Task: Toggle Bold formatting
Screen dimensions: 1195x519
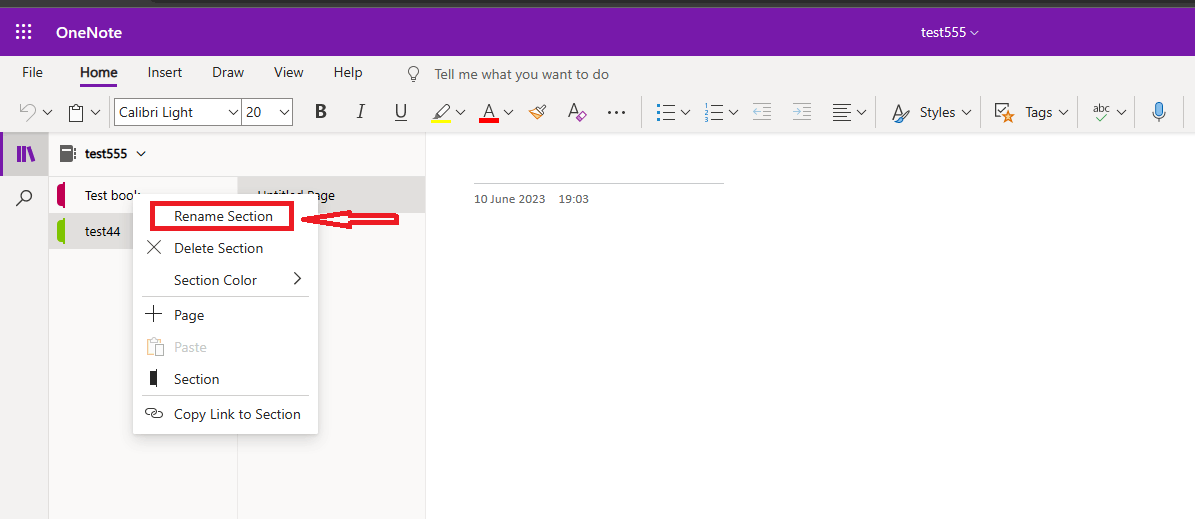Action: pos(321,112)
